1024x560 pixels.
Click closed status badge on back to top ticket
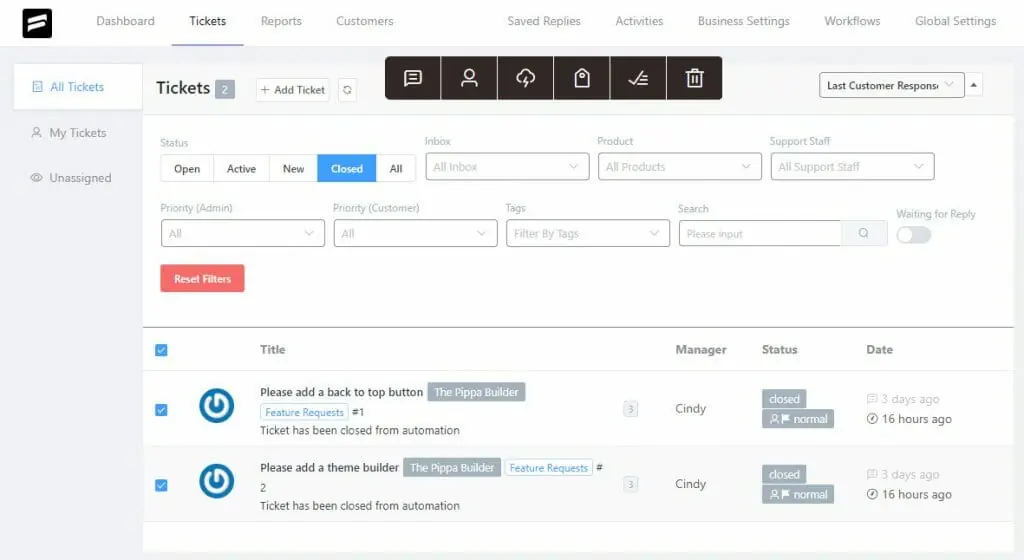point(784,399)
